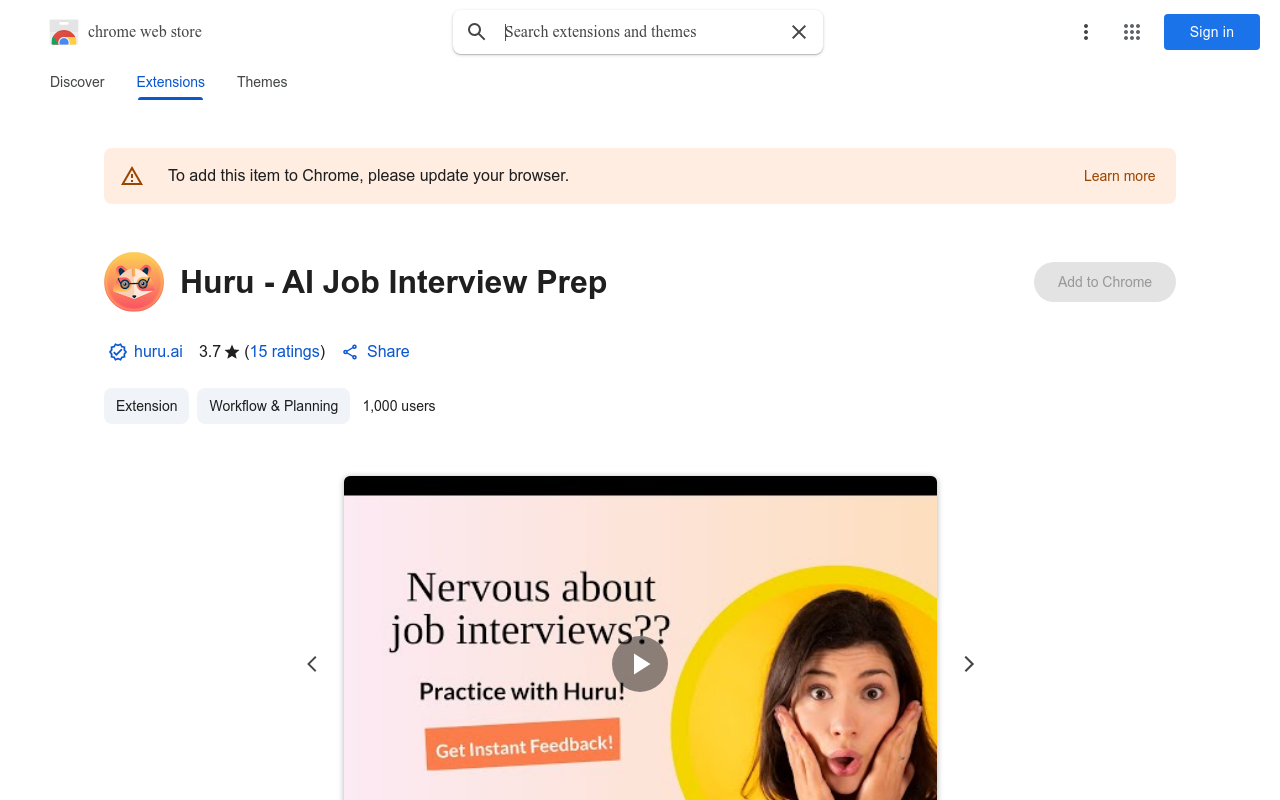This screenshot has width=1280, height=800.
Task: Click the Share link text
Action: point(388,352)
